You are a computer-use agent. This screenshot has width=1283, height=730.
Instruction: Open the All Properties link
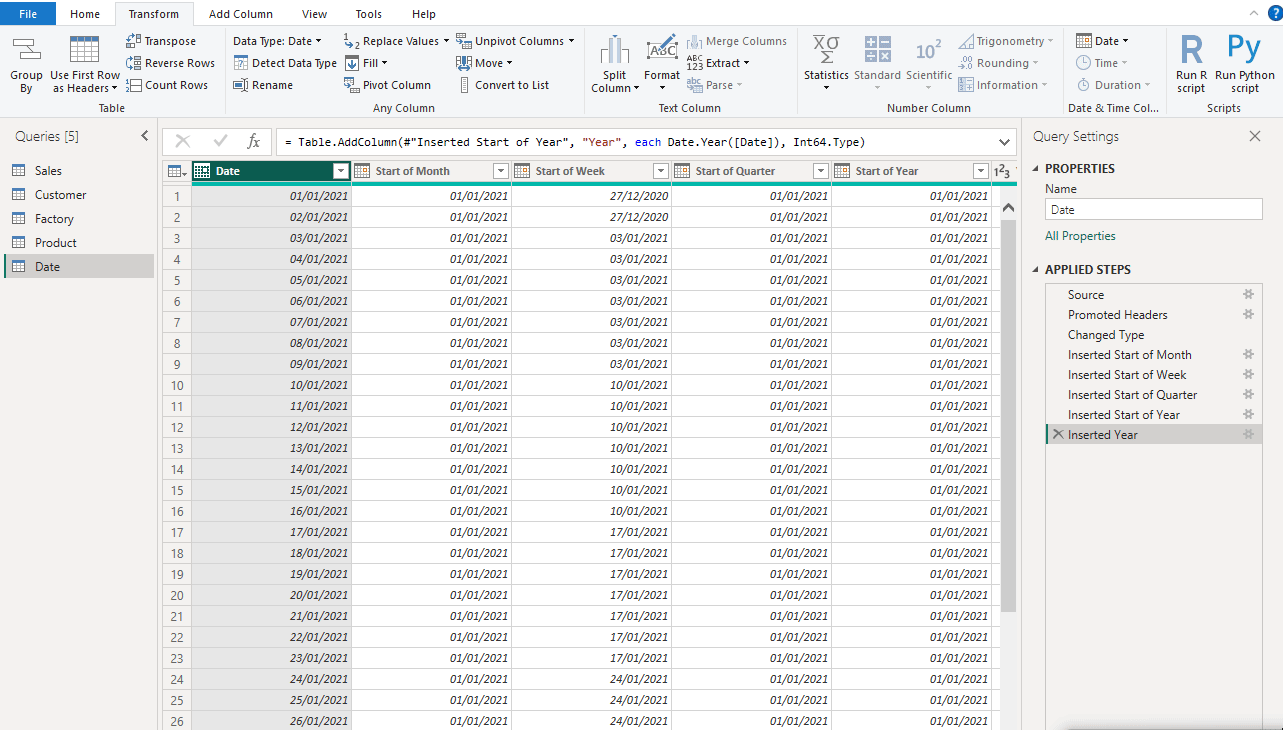pos(1080,236)
